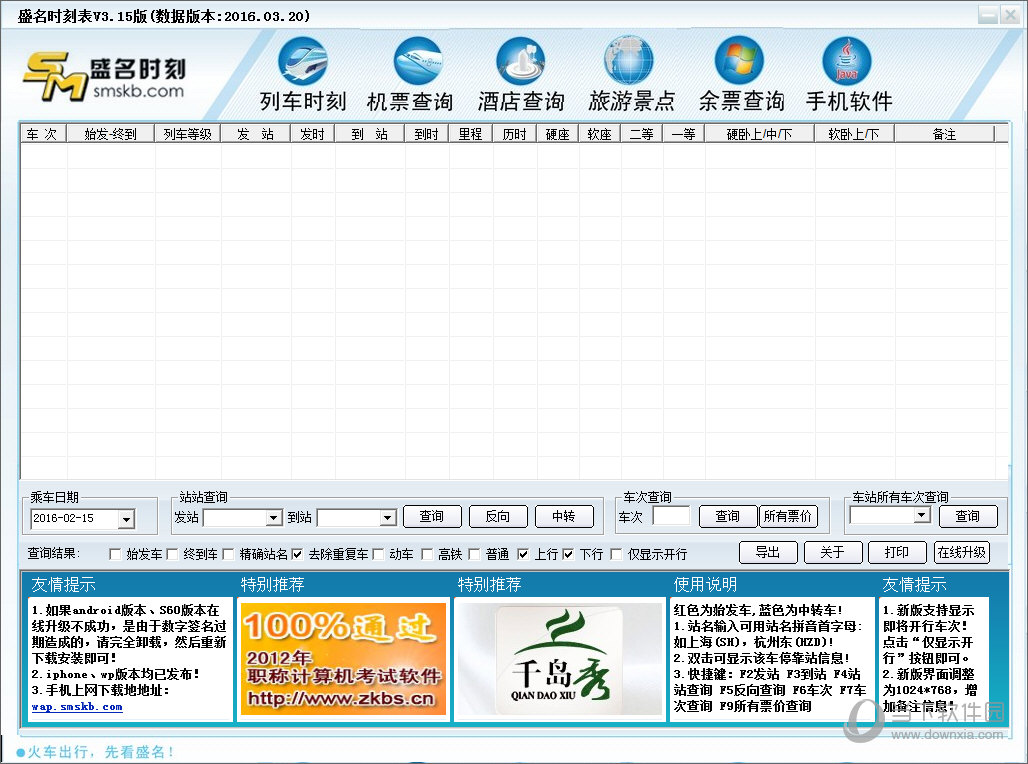This screenshot has height=764, width=1028.
Task: Click the 在线升级 button
Action: click(x=962, y=552)
